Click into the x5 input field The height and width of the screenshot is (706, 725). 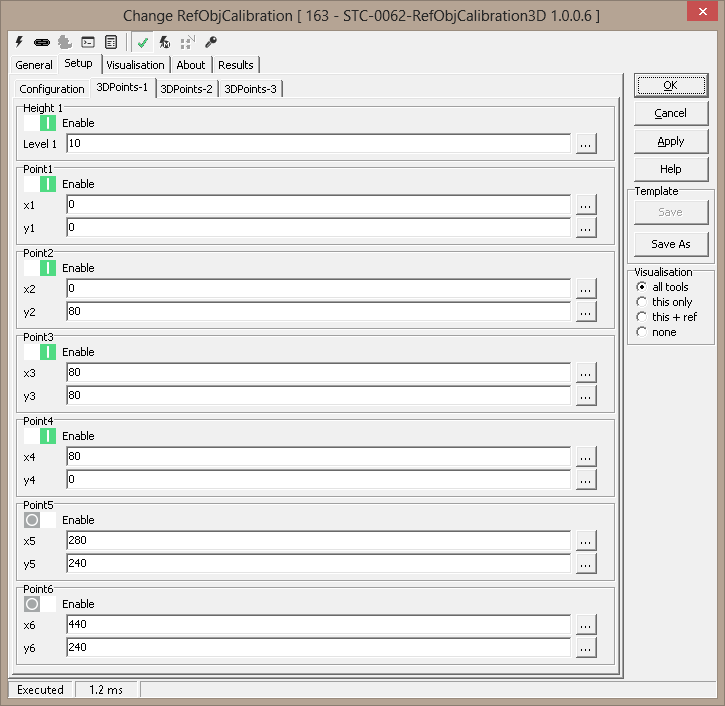pos(318,540)
